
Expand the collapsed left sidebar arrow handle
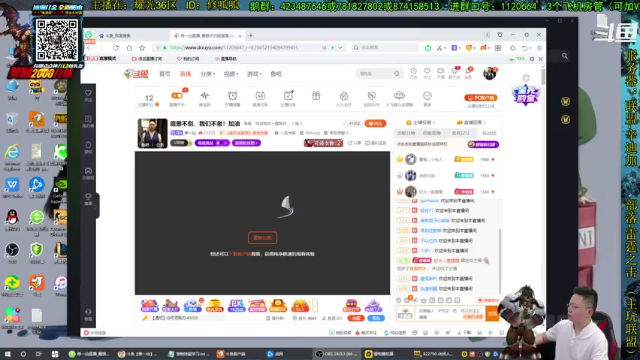coord(97,206)
